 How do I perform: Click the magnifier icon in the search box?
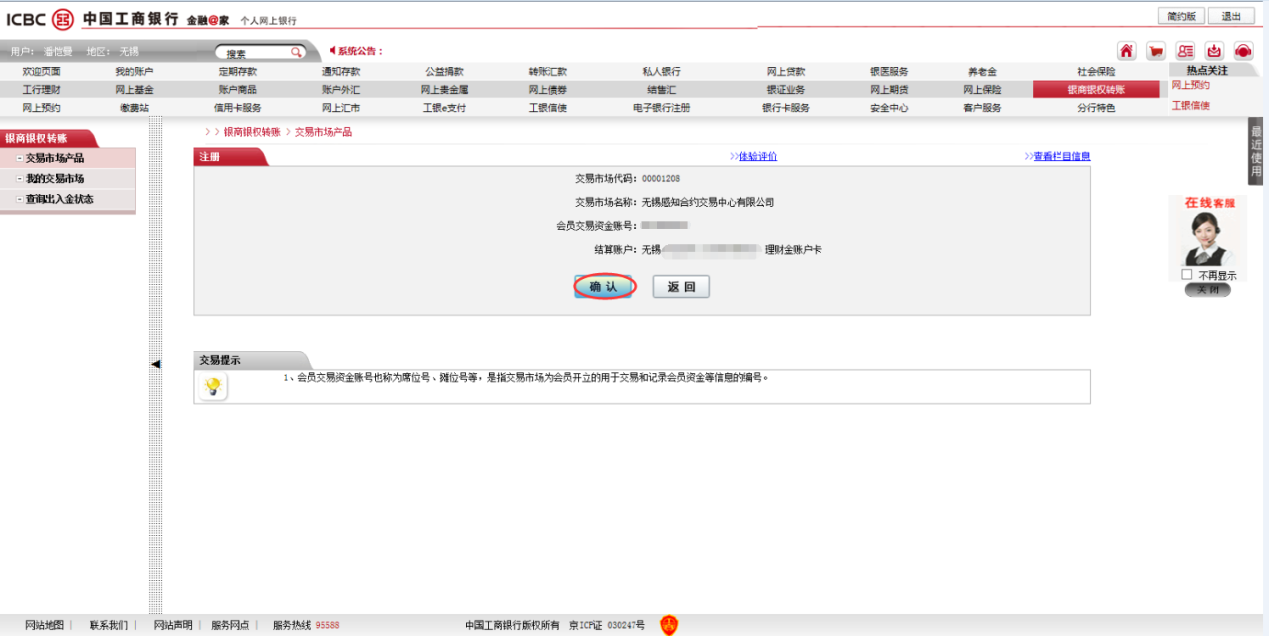pos(296,52)
